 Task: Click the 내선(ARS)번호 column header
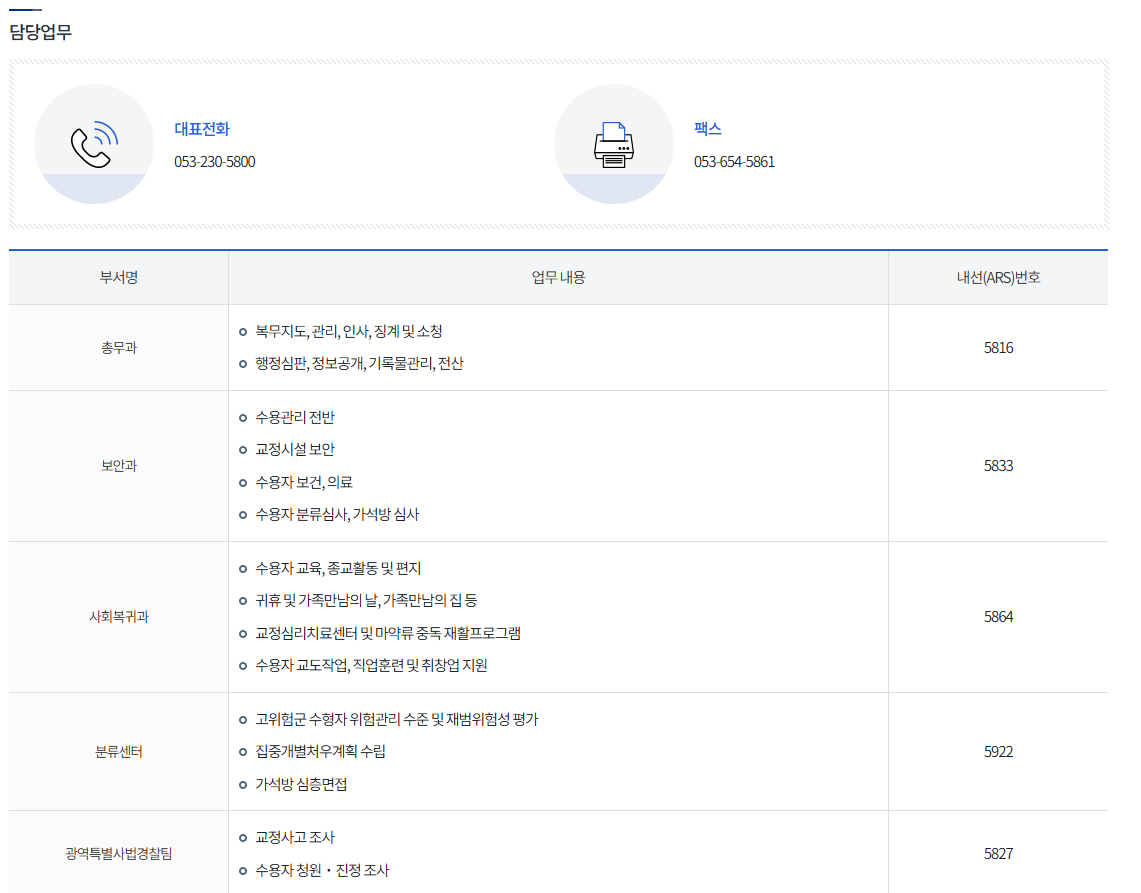(x=998, y=277)
